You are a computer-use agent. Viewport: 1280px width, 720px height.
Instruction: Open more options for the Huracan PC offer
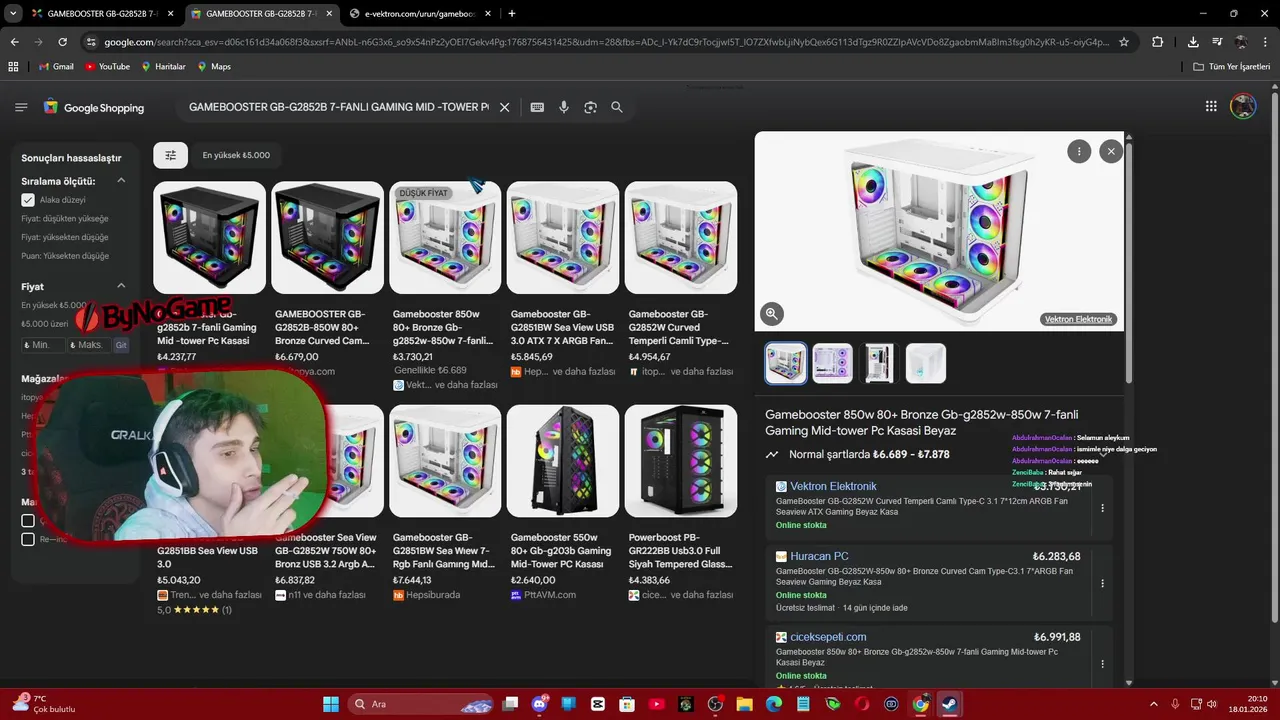1102,583
